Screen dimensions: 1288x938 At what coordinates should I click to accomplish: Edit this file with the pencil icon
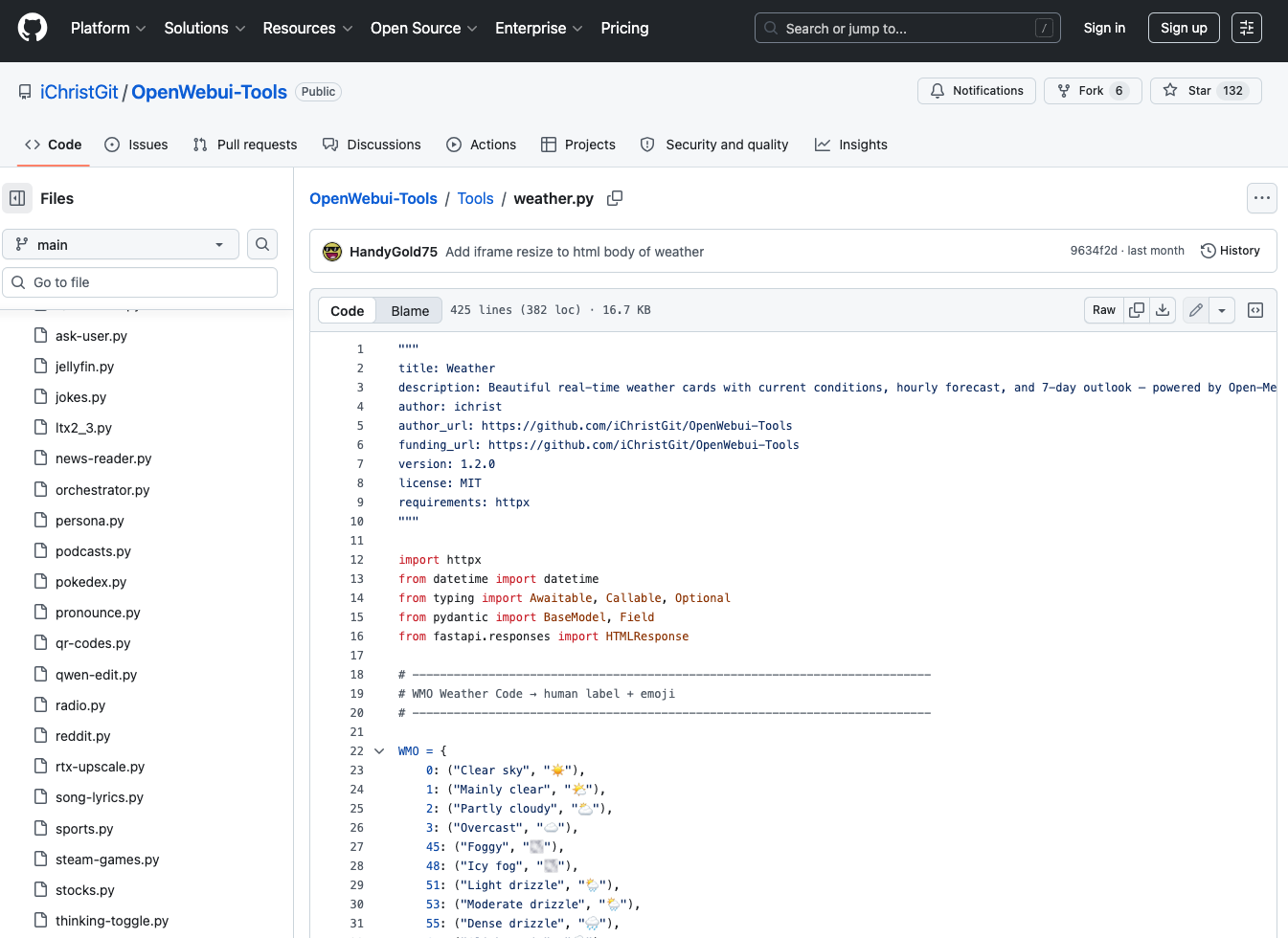click(x=1196, y=310)
